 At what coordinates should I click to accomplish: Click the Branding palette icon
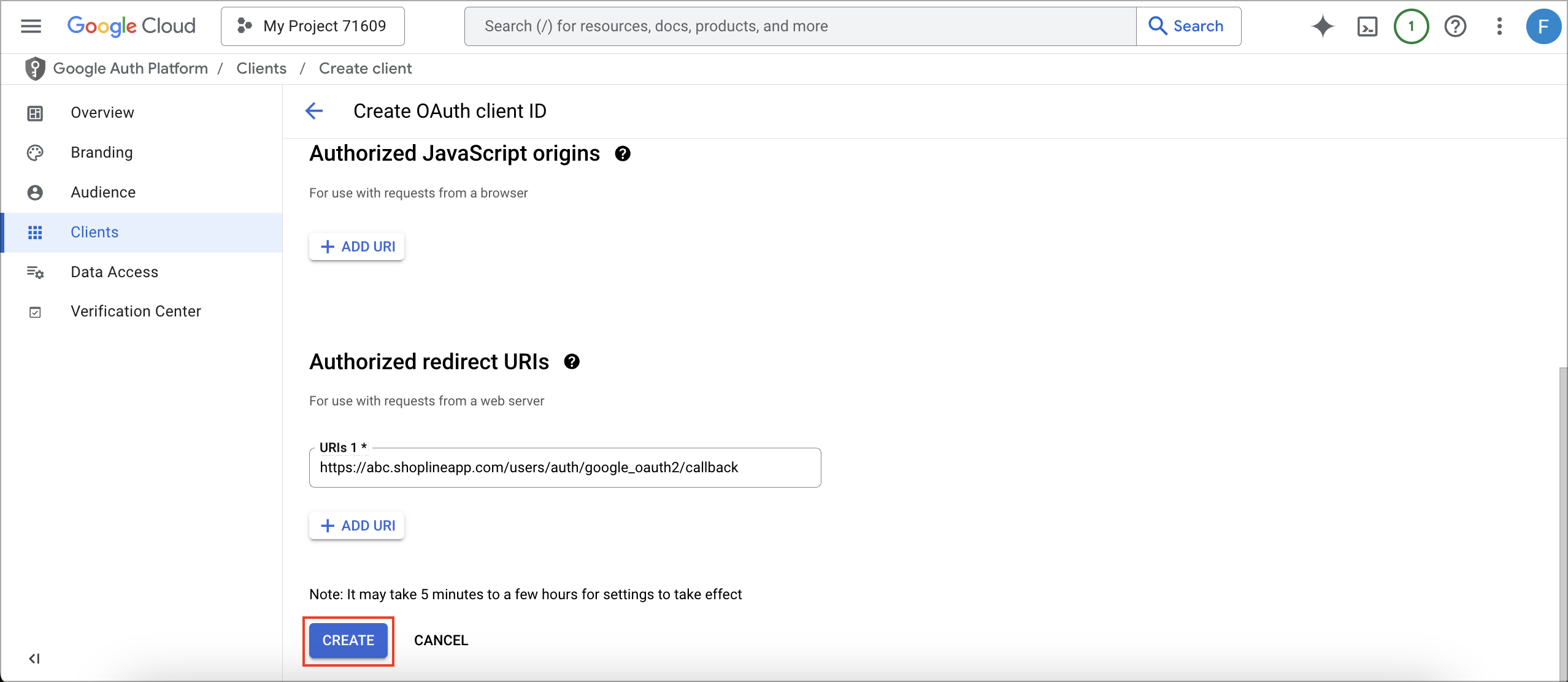(x=35, y=153)
